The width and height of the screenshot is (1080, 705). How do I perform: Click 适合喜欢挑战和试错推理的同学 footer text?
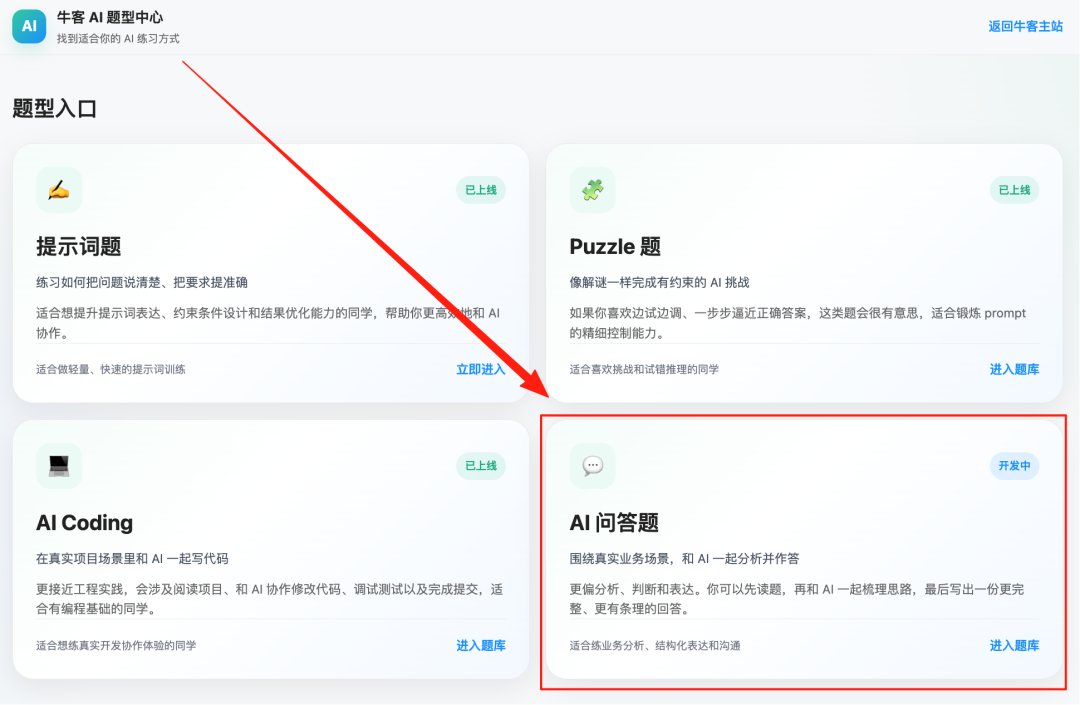(644, 370)
